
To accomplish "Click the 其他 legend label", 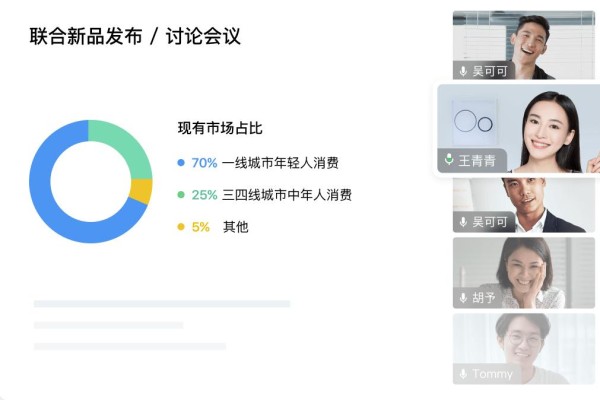I will (x=236, y=227).
